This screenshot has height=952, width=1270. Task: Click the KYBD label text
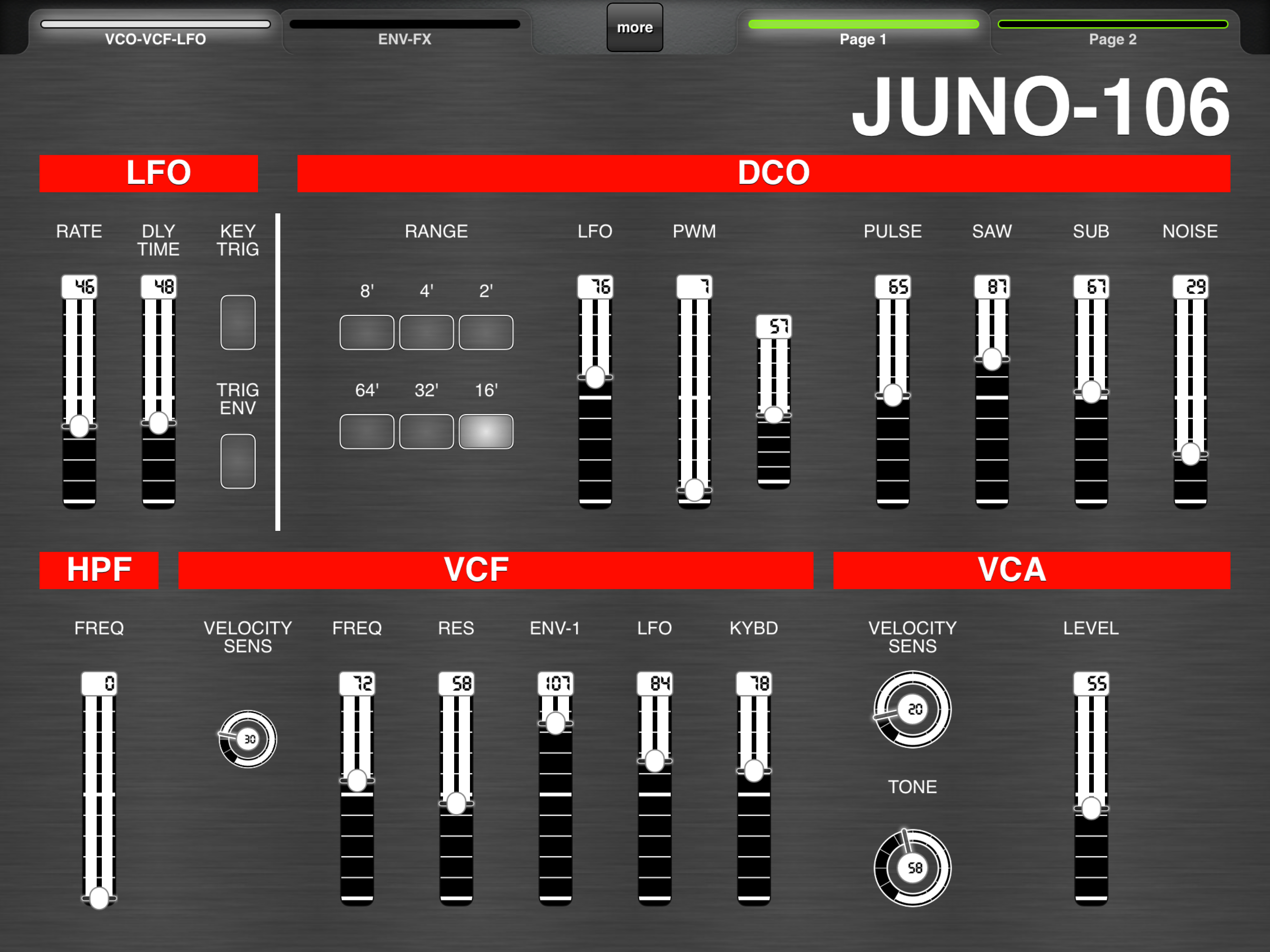754,628
